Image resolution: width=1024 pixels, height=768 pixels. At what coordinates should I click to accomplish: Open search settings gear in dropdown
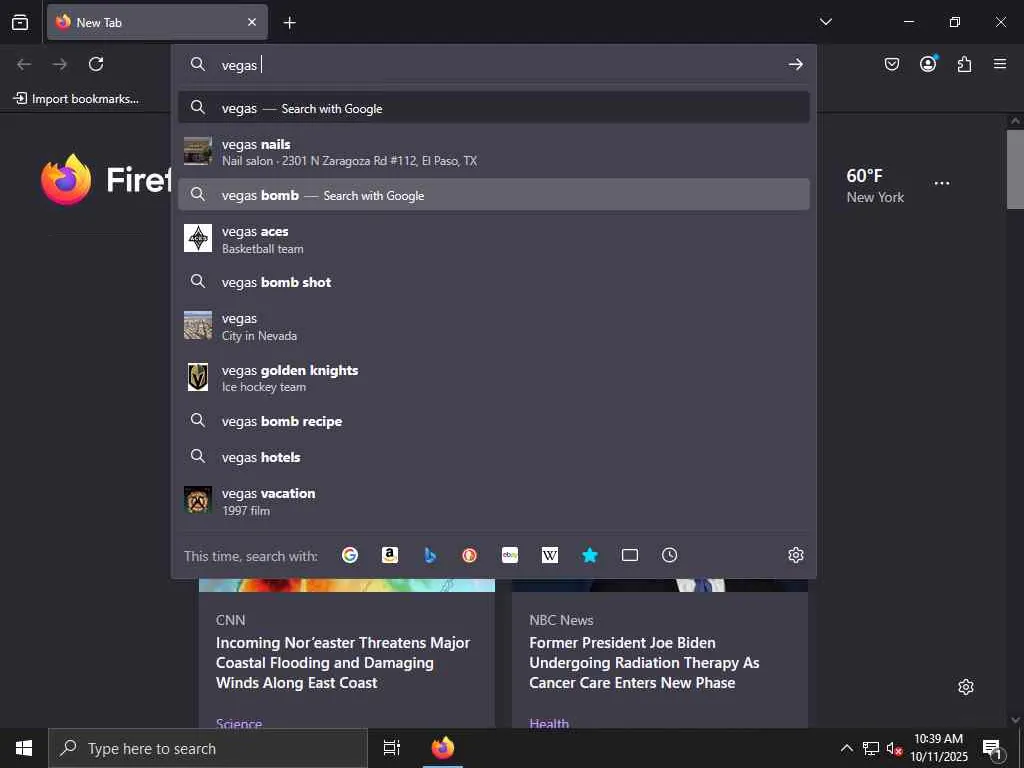[795, 555]
